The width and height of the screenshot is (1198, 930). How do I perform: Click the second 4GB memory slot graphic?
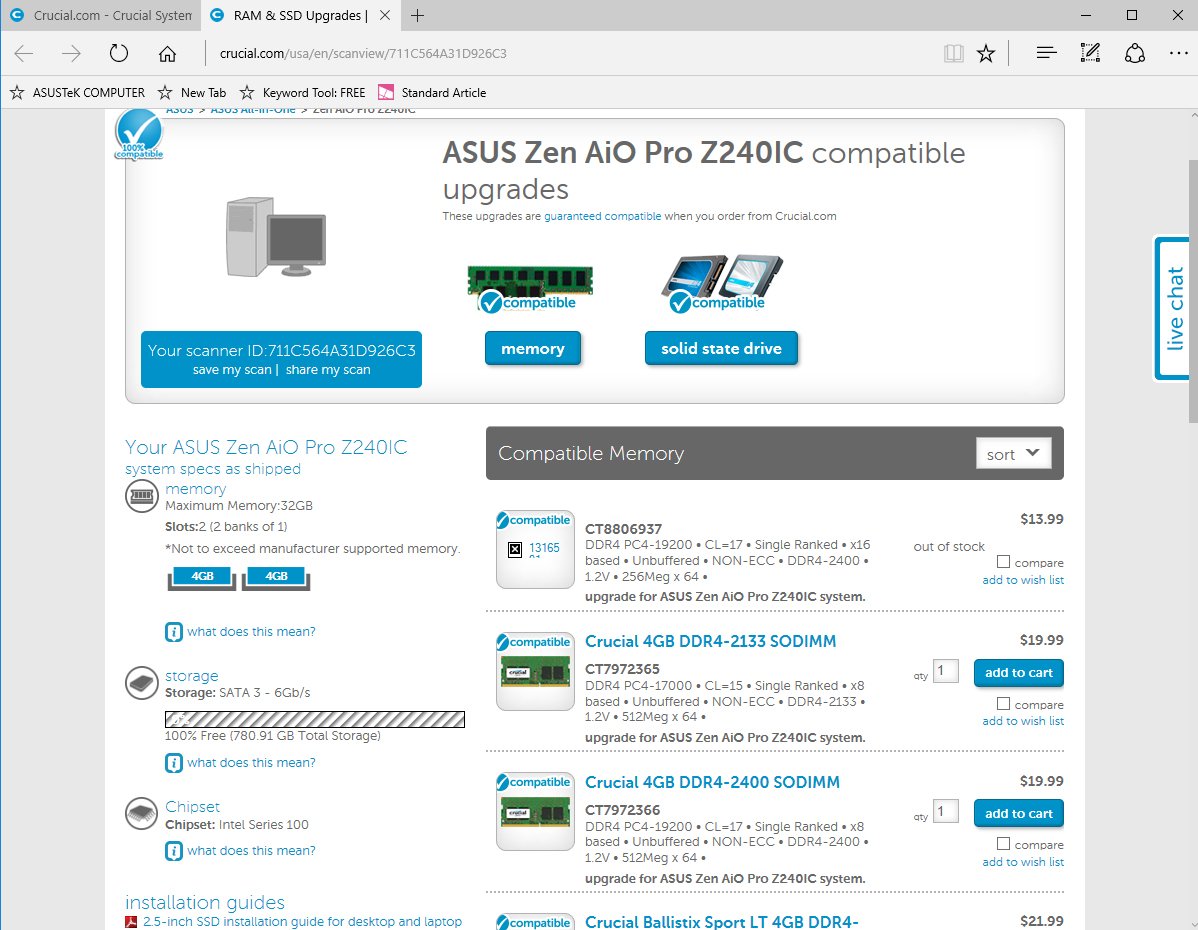(276, 578)
